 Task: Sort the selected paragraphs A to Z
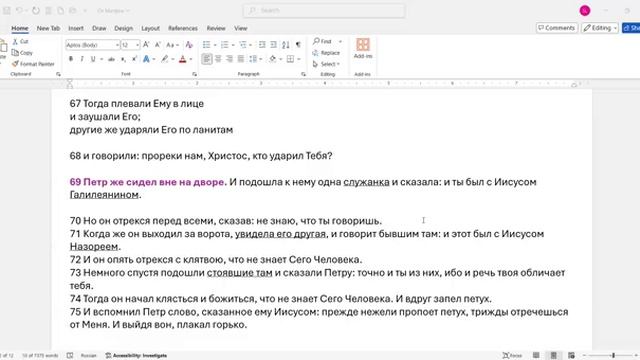286,45
